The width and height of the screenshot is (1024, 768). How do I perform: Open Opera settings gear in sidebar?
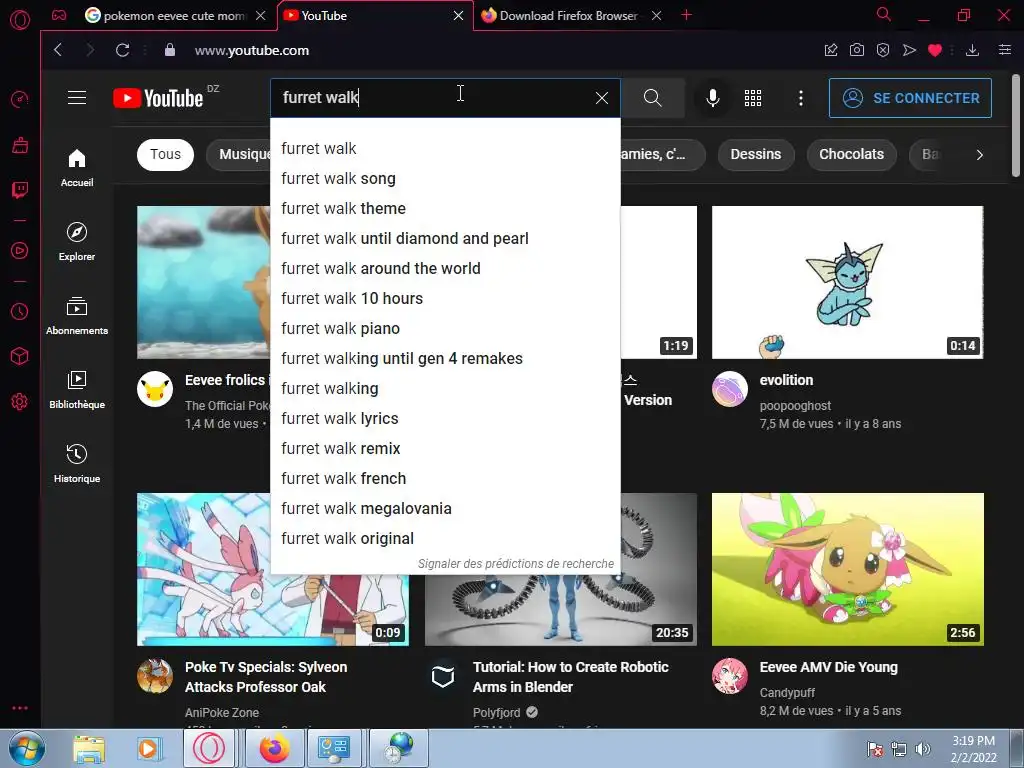point(20,401)
